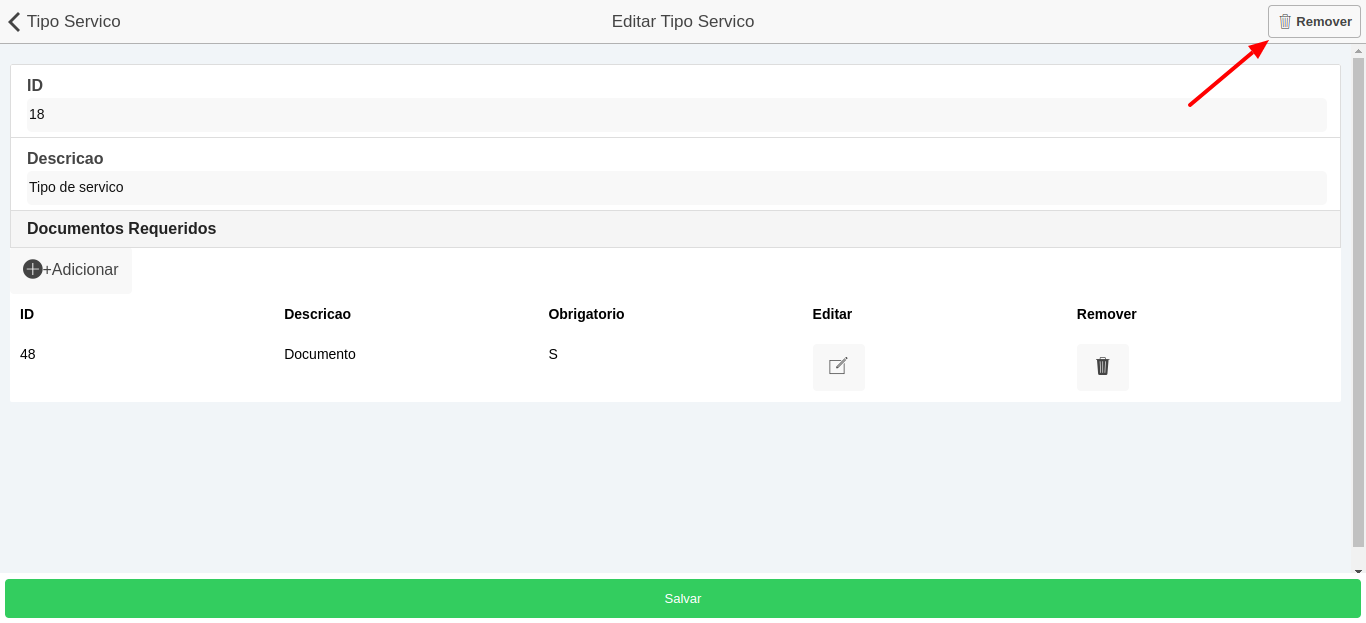This screenshot has width=1366, height=623.
Task: Click the scrollbar down arrow
Action: (1358, 572)
